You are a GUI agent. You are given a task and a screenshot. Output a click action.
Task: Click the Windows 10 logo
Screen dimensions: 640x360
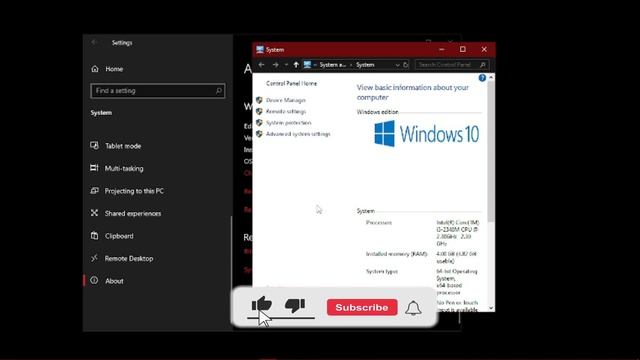click(427, 133)
